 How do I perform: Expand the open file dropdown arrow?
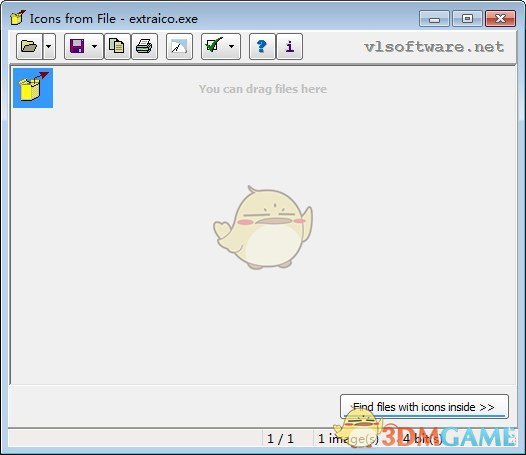49,46
